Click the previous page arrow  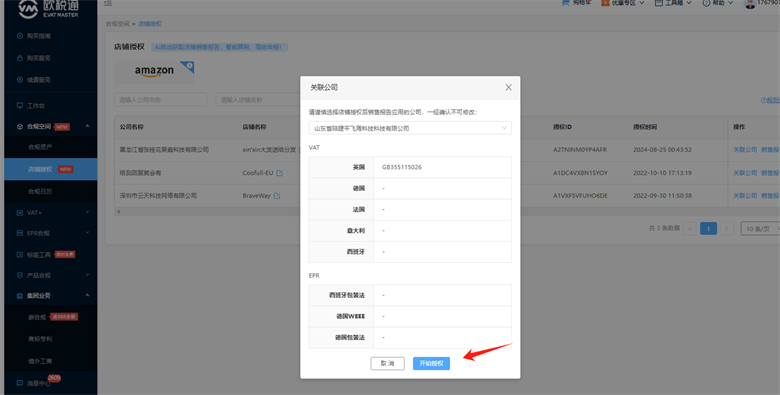(x=690, y=229)
